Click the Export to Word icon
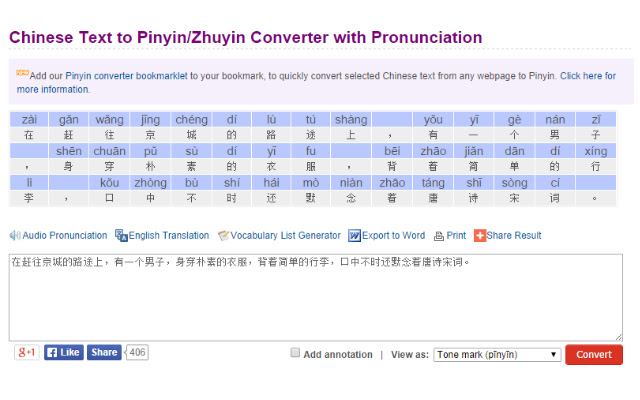Viewport: 640px width, 400px height. [354, 236]
